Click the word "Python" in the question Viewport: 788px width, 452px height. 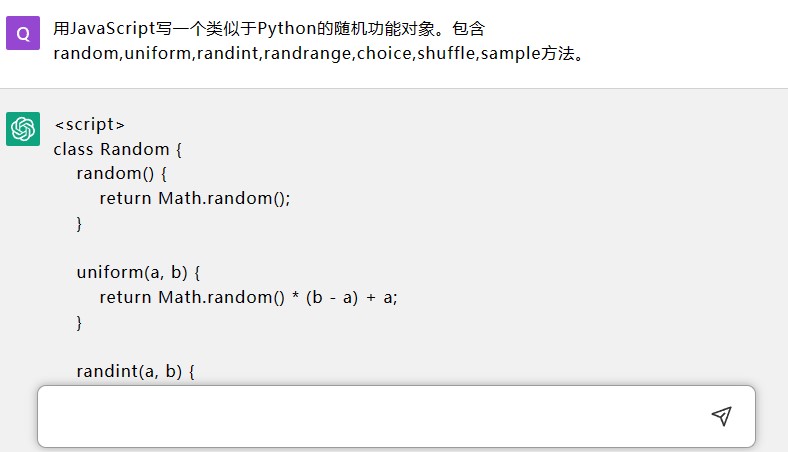(x=286, y=29)
